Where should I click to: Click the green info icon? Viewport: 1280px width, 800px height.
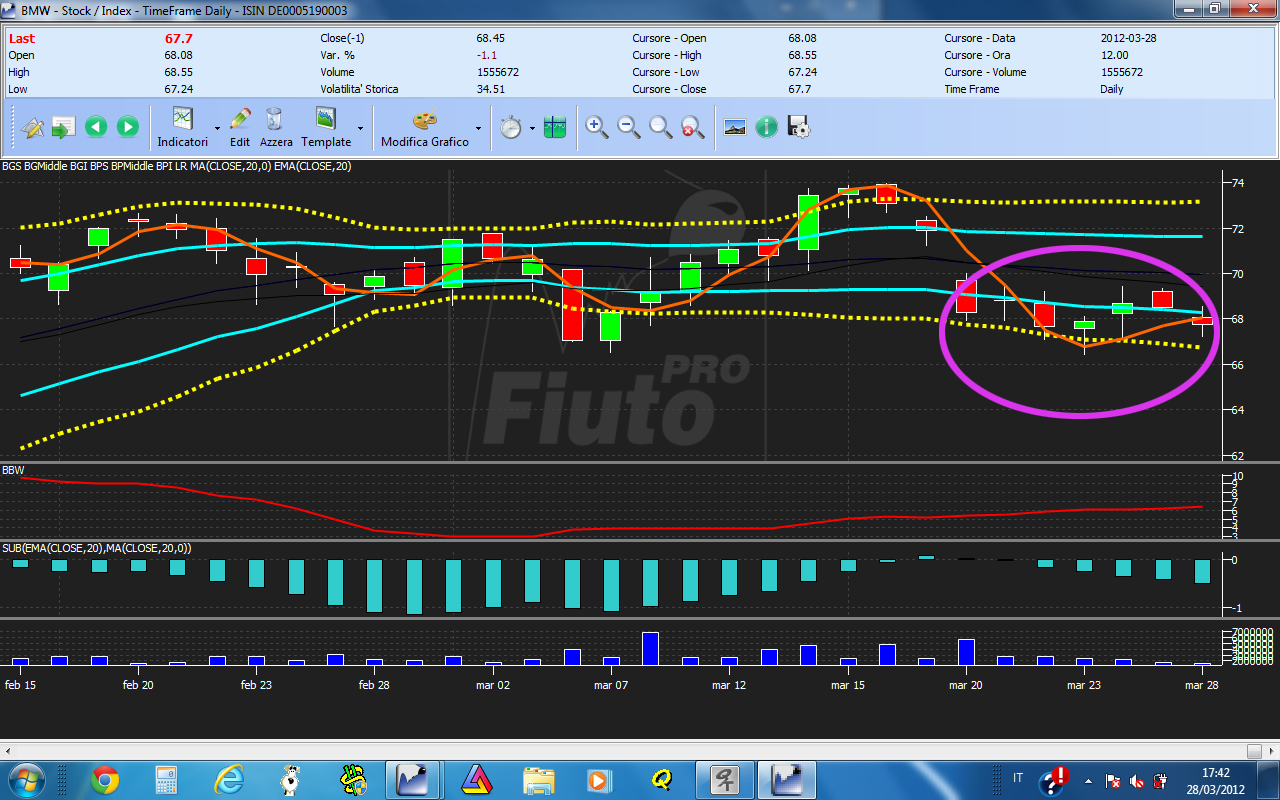767,127
